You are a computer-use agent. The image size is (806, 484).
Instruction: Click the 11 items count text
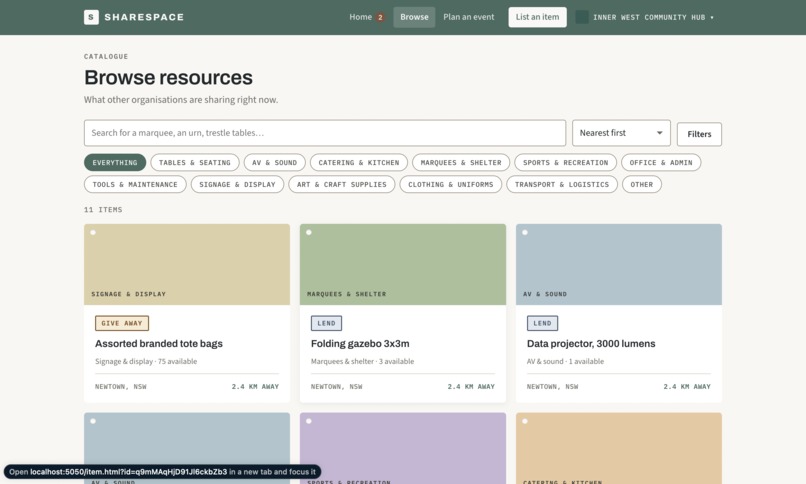pyautogui.click(x=103, y=210)
